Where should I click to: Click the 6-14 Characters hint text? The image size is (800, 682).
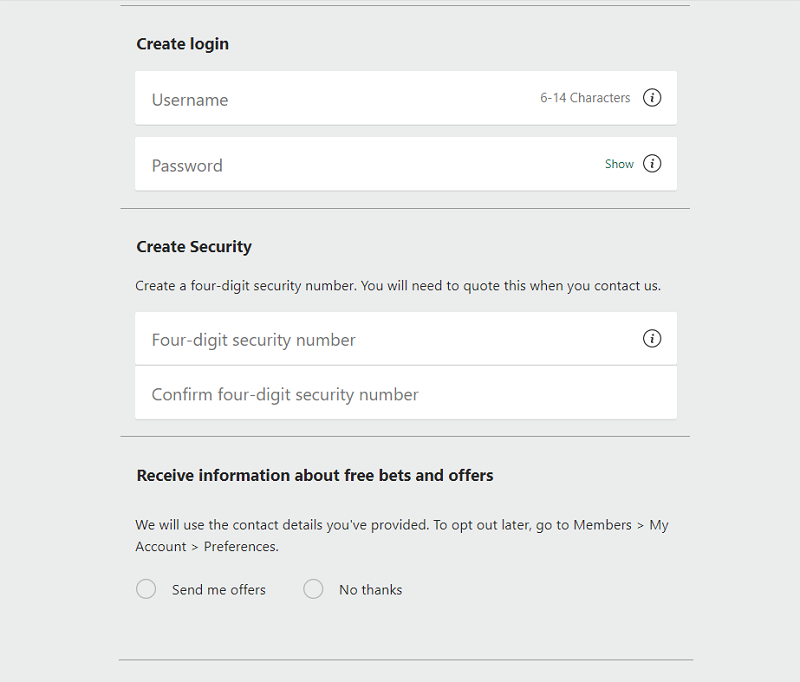coord(585,98)
